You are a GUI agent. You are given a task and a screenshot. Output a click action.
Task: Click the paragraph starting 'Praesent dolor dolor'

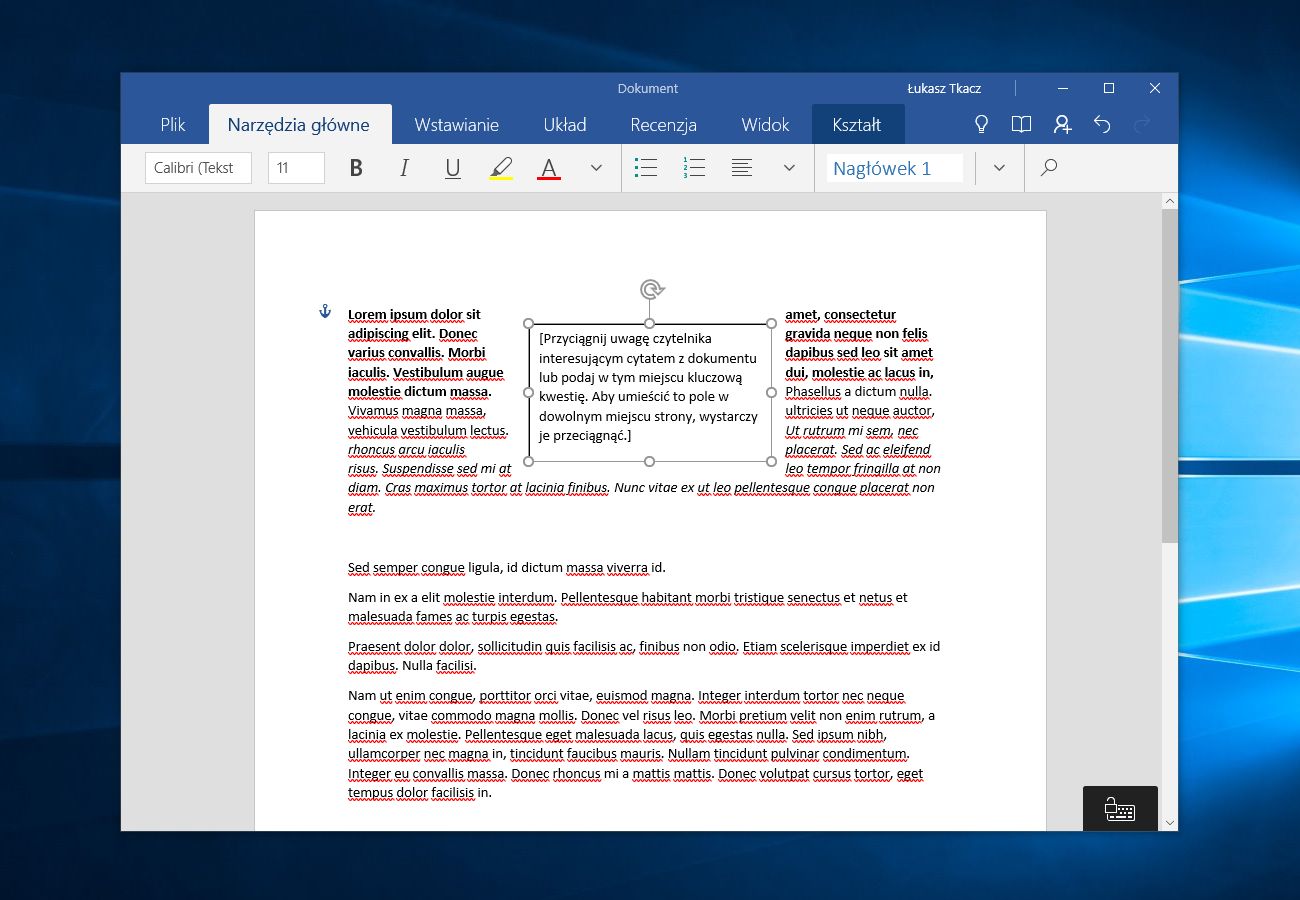click(x=644, y=656)
